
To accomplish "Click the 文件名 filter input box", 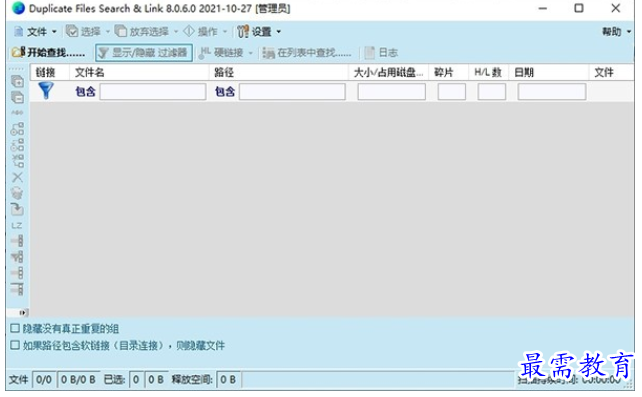I will (x=153, y=91).
